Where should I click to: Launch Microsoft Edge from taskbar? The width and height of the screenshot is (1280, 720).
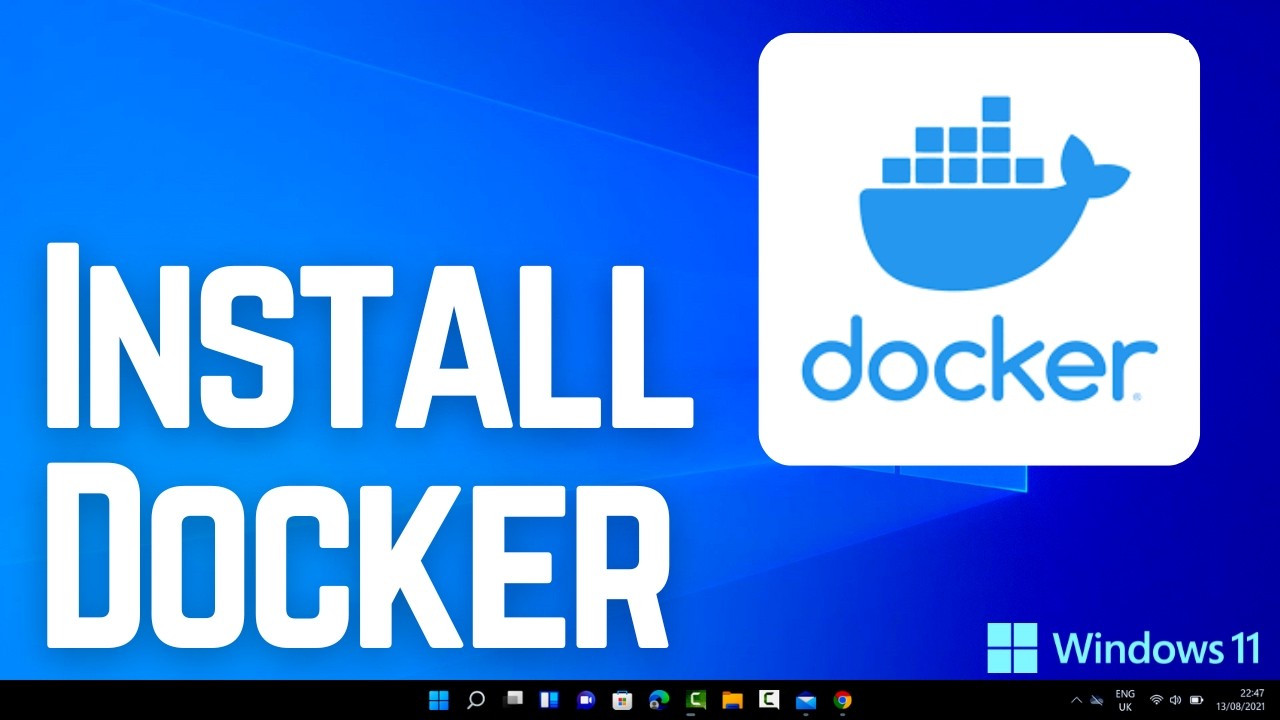[x=659, y=700]
